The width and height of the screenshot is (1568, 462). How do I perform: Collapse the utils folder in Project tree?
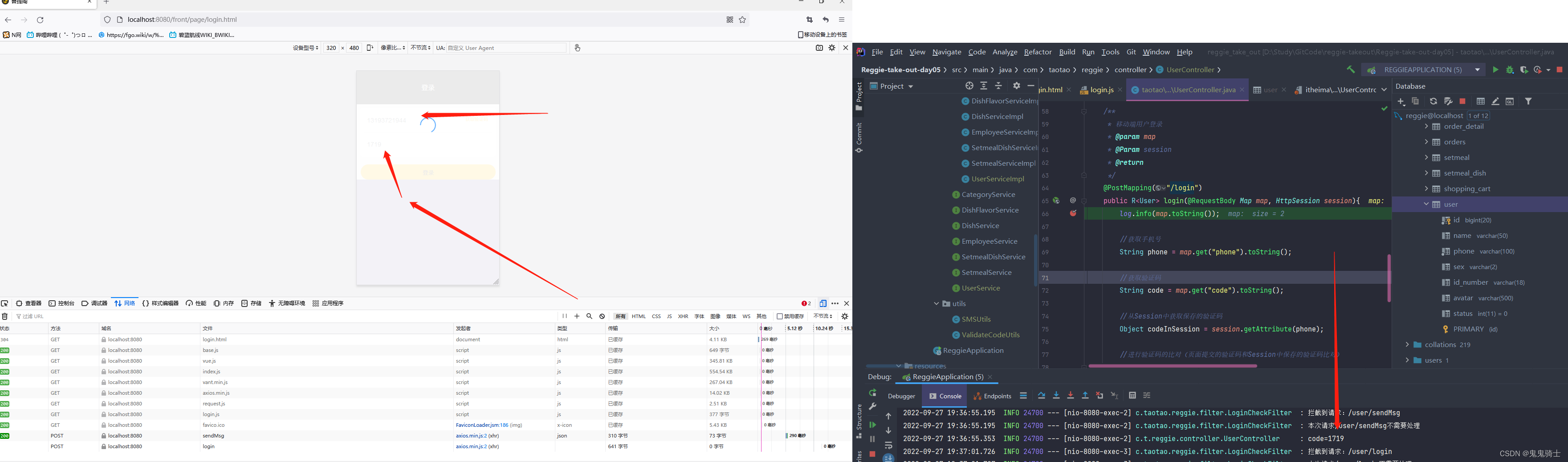[936, 304]
